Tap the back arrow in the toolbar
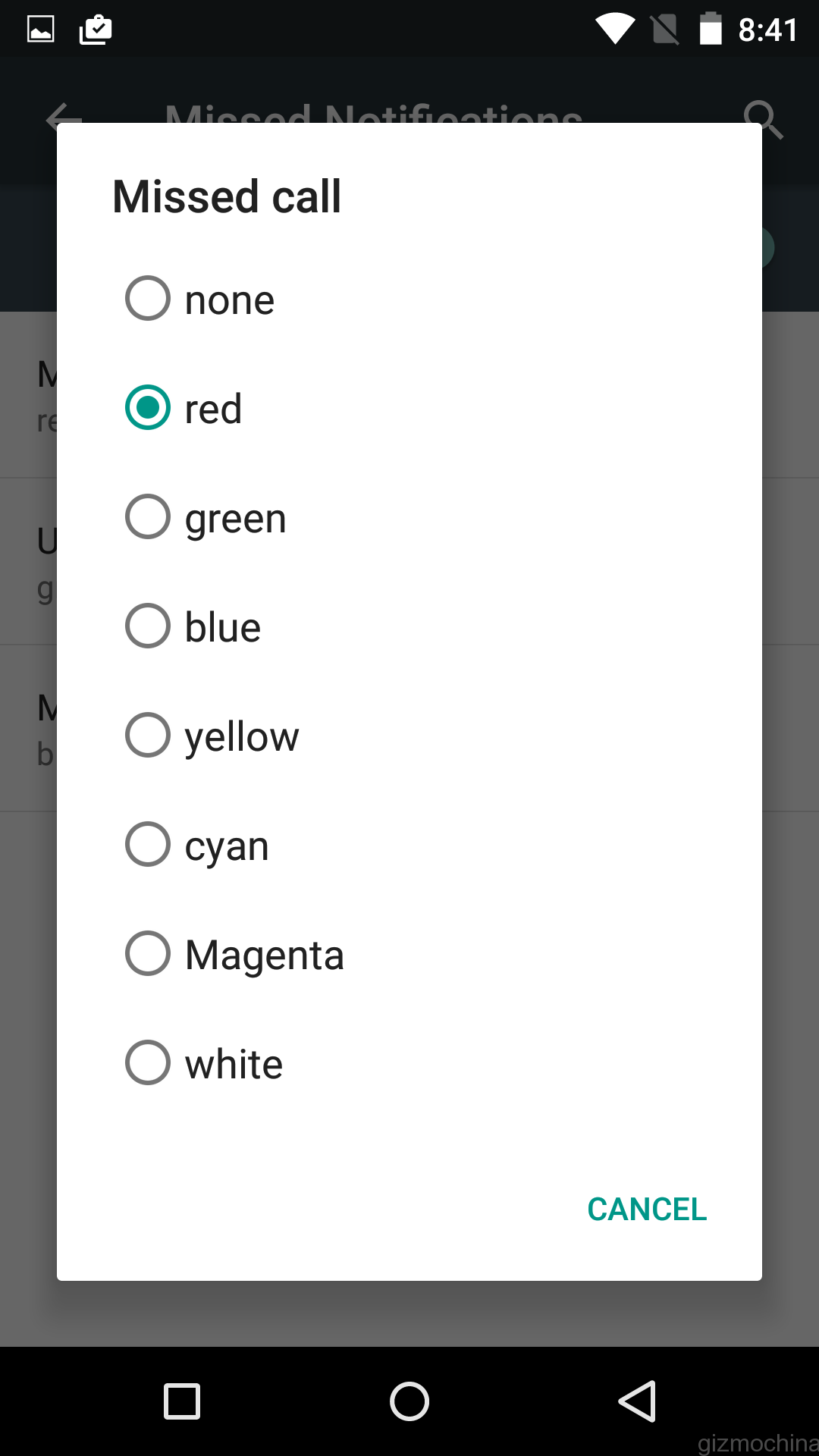 (64, 117)
